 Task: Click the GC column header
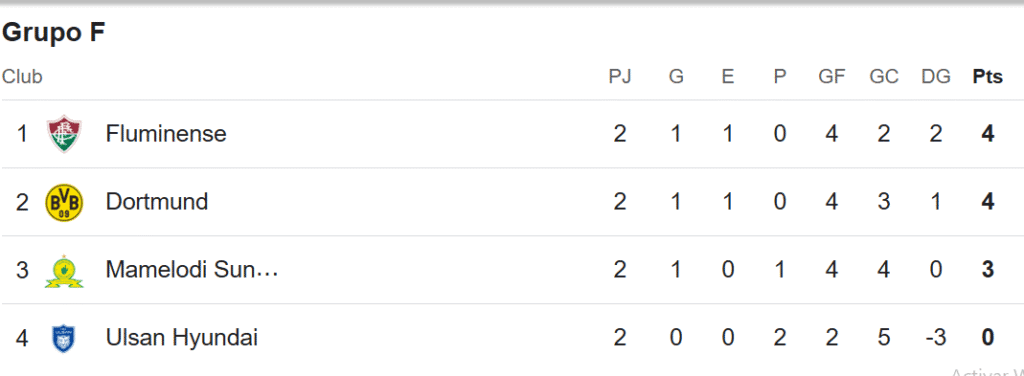(x=884, y=77)
